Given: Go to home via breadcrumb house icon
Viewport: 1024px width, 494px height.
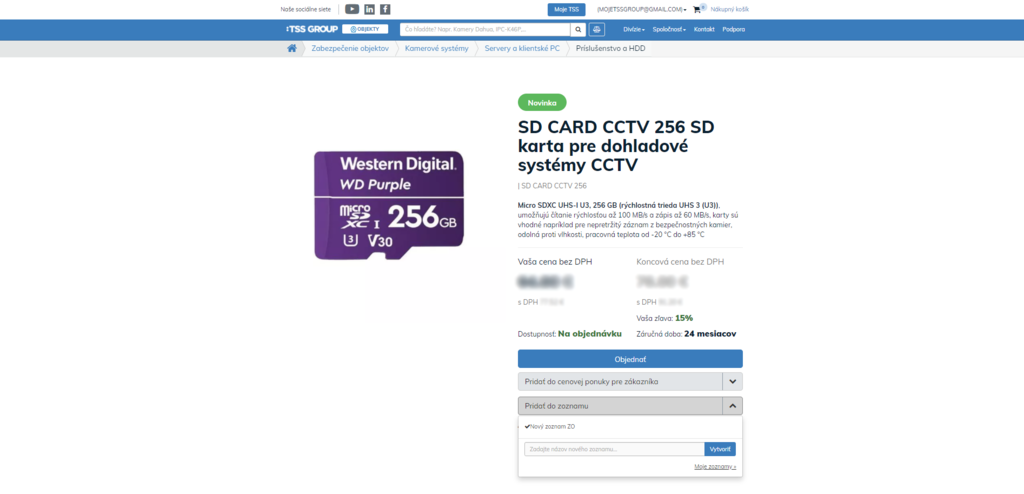Looking at the screenshot, I should click(x=292, y=48).
